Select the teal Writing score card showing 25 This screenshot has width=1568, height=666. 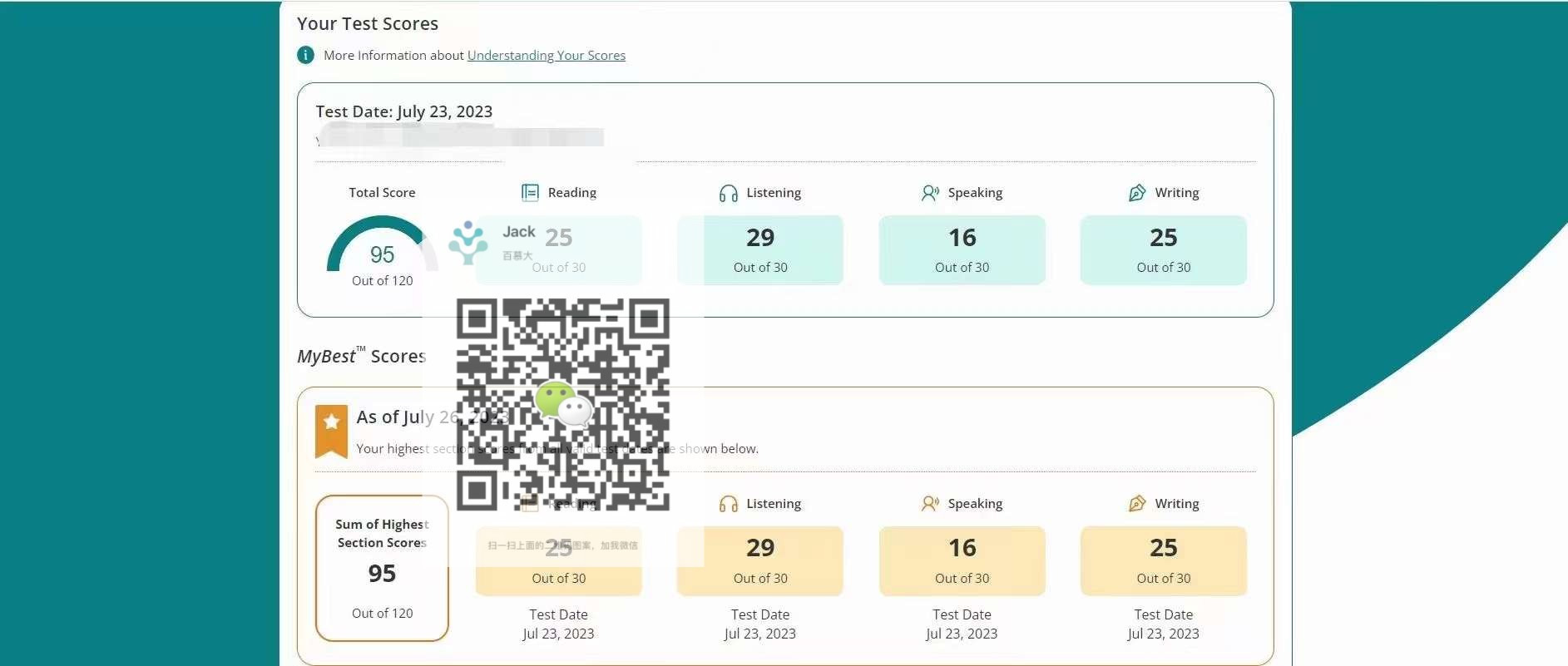(x=1163, y=250)
